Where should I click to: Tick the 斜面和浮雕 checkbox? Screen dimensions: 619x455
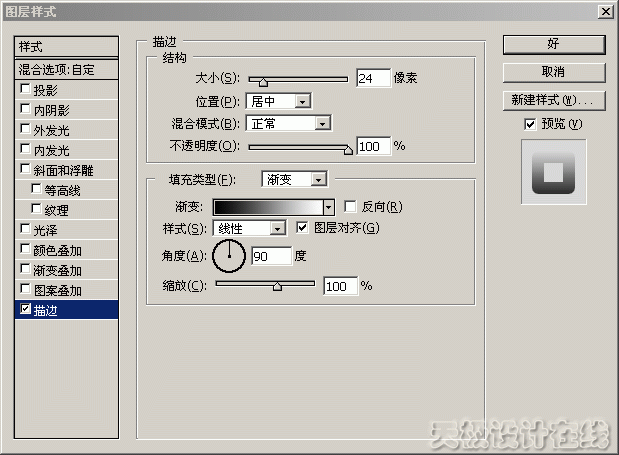click(25, 169)
